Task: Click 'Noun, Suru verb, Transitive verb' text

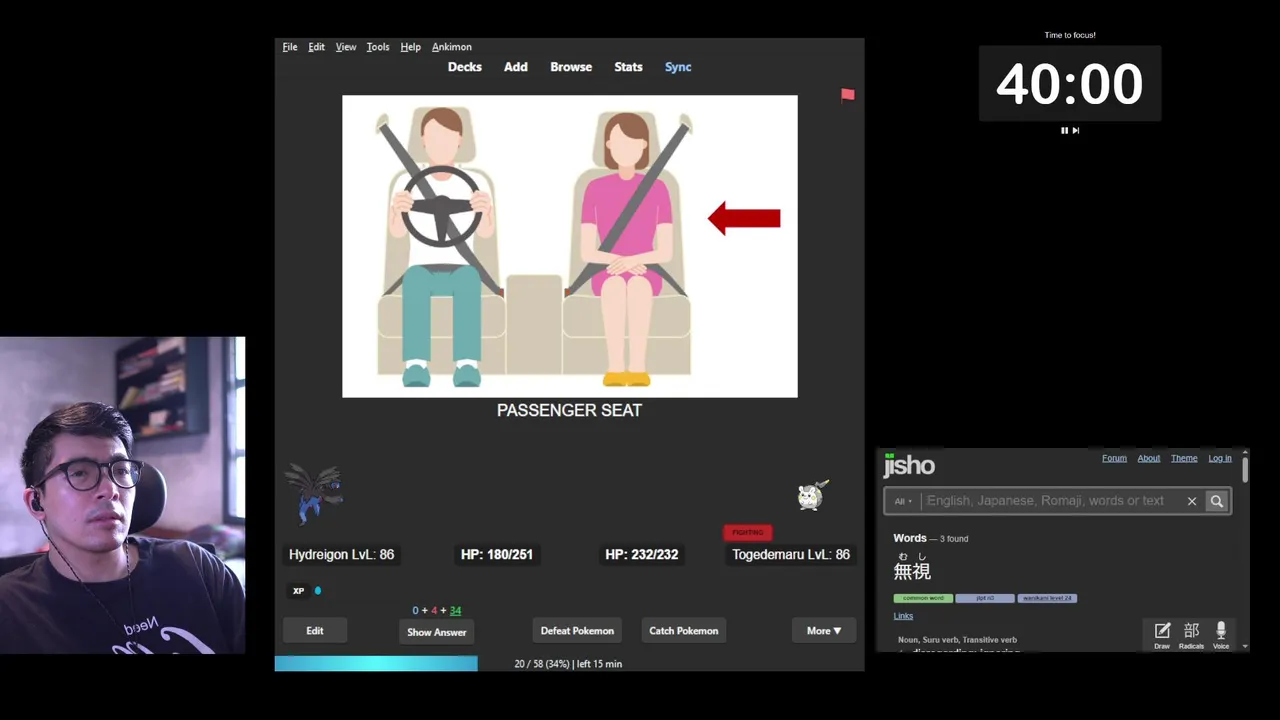Action: click(x=958, y=640)
